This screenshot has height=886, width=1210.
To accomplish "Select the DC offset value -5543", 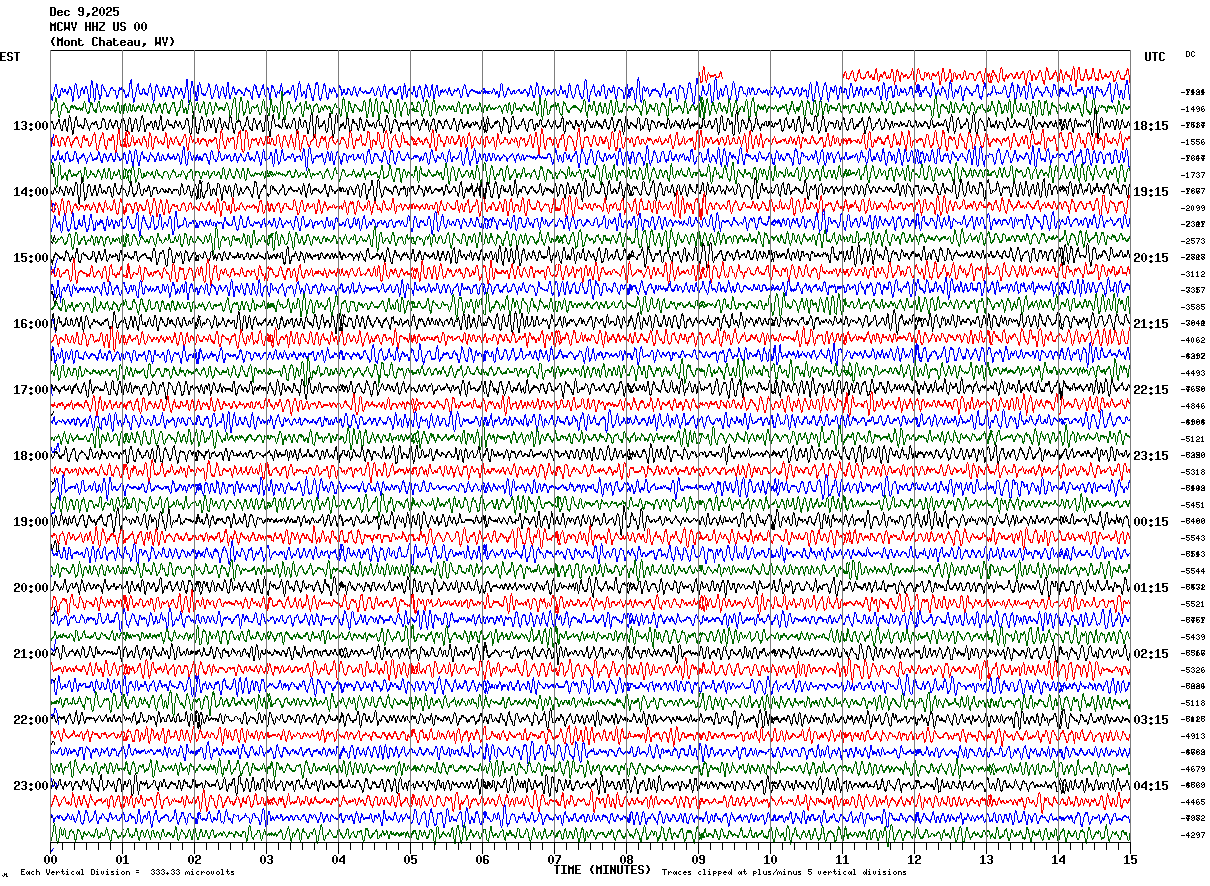I will (1194, 538).
